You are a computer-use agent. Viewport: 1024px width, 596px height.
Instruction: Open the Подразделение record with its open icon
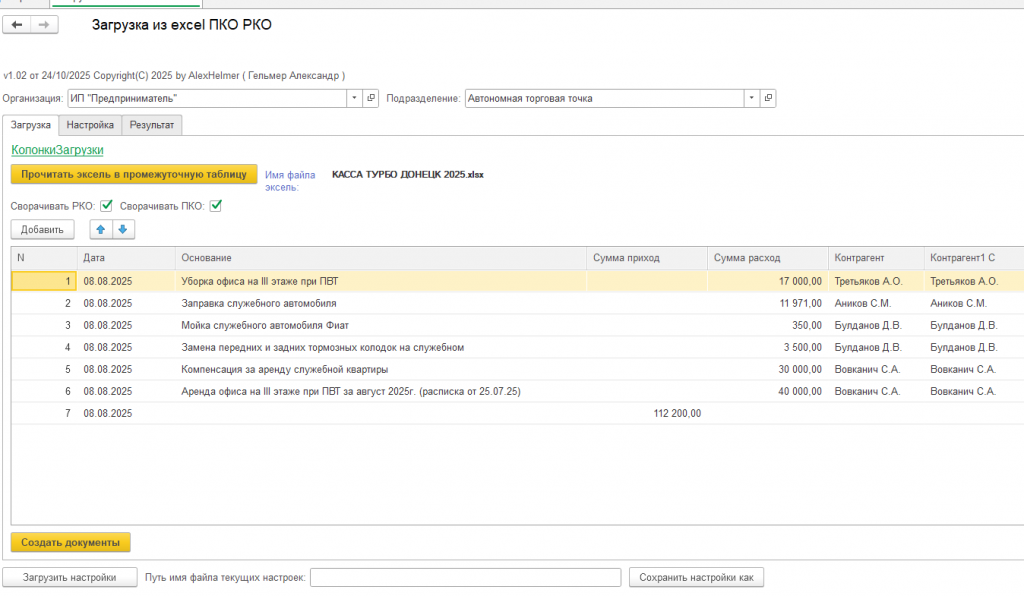(x=768, y=98)
